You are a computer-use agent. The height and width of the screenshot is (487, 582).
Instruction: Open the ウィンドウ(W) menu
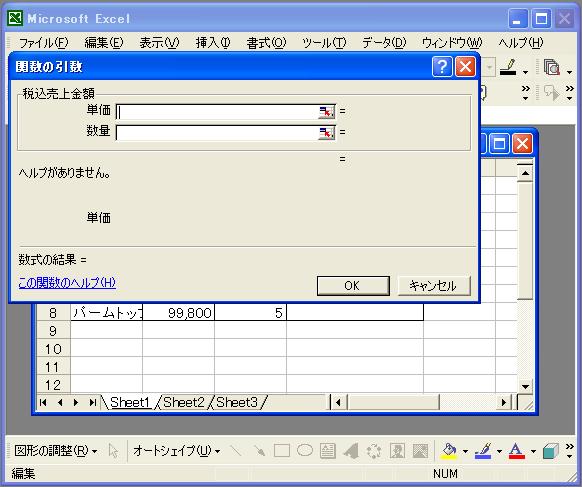click(452, 43)
